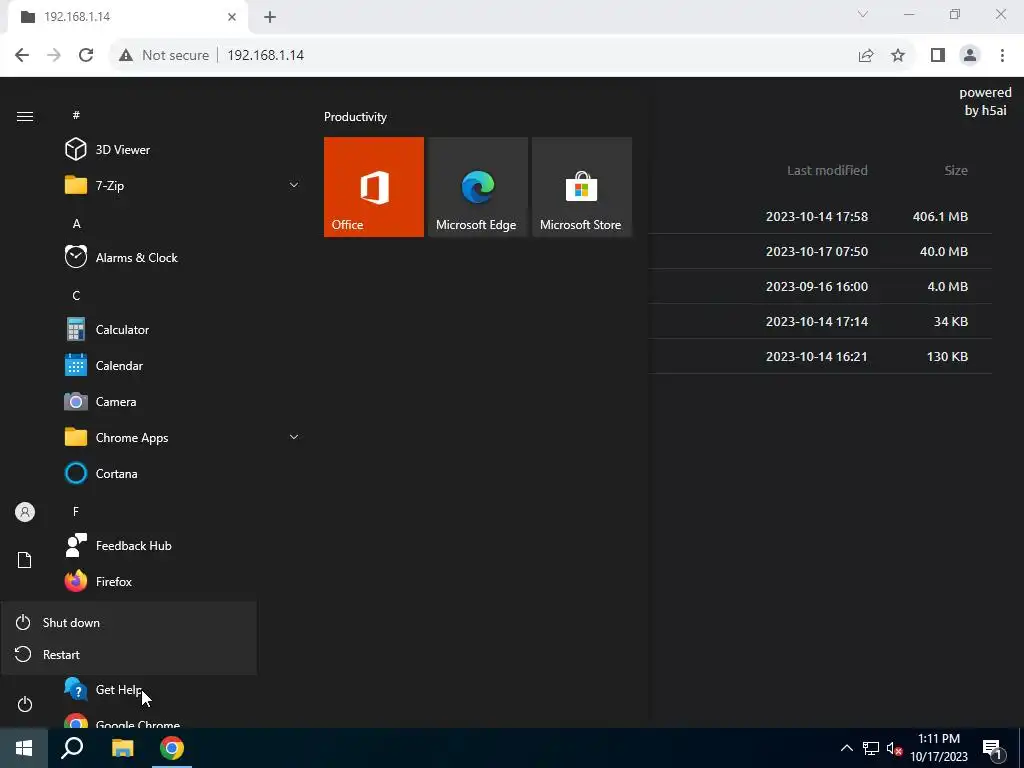Open Chrome three-dot menu
1024x768 pixels.
tap(1002, 55)
